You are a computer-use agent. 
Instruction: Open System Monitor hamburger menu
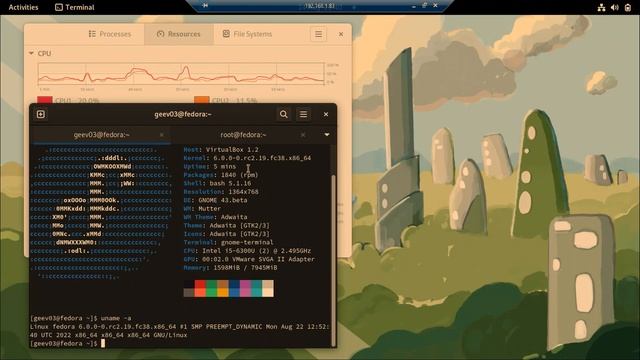click(x=318, y=34)
